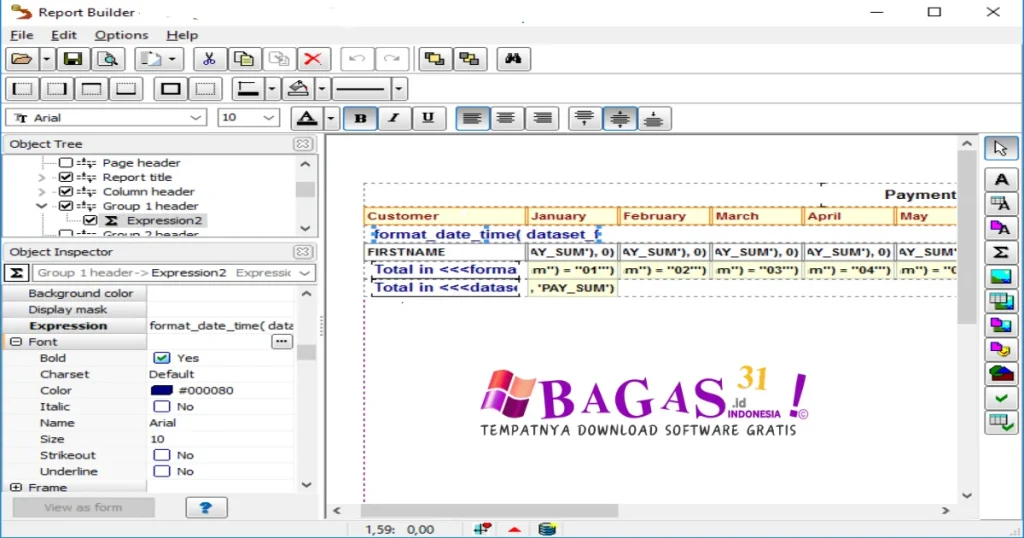This screenshot has height=538, width=1024.
Task: Toggle the Report title checkbox
Action: 66,177
